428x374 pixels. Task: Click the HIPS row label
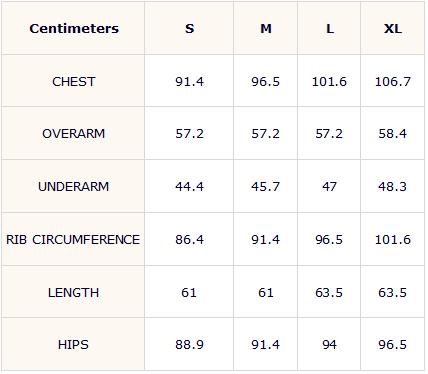(x=73, y=344)
